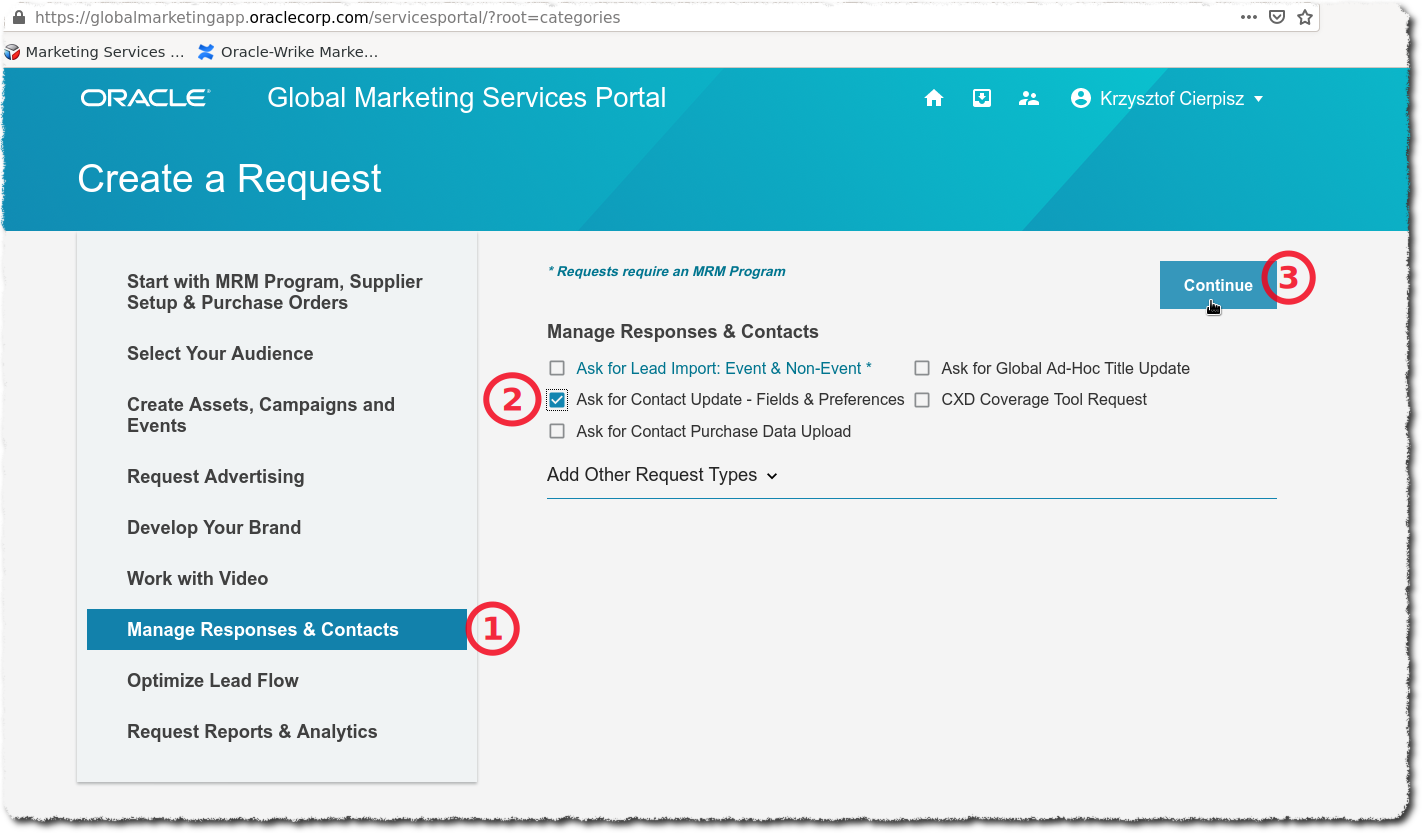The width and height of the screenshot is (1422, 833).
Task: Click the 'Requests require an MRM Program' note
Action: pos(666,271)
